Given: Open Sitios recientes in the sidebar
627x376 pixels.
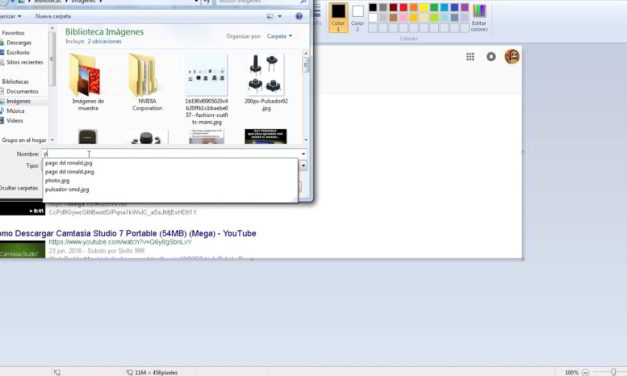Looking at the screenshot, I should (x=24, y=62).
